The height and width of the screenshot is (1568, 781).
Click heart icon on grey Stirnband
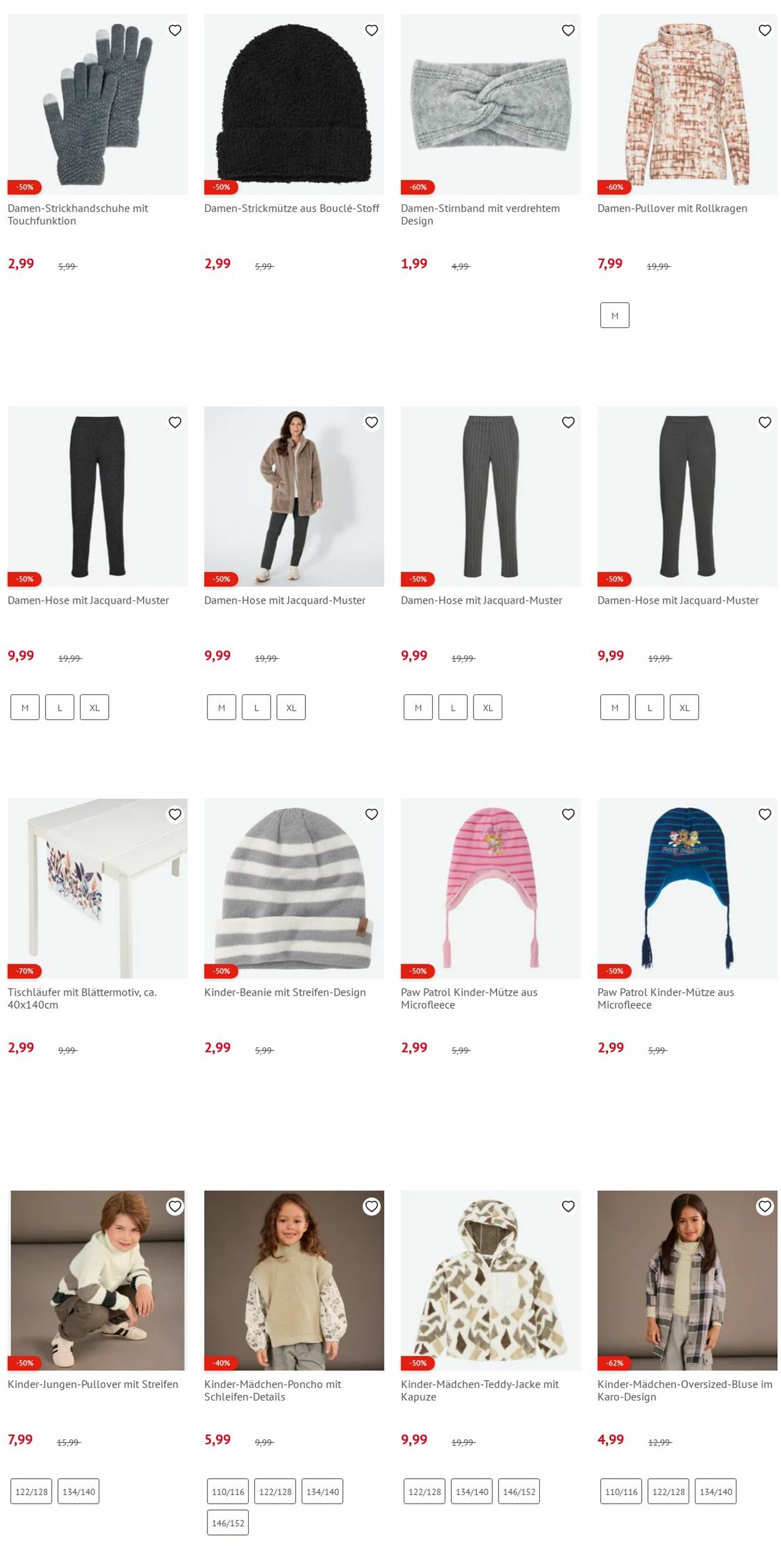pyautogui.click(x=568, y=31)
